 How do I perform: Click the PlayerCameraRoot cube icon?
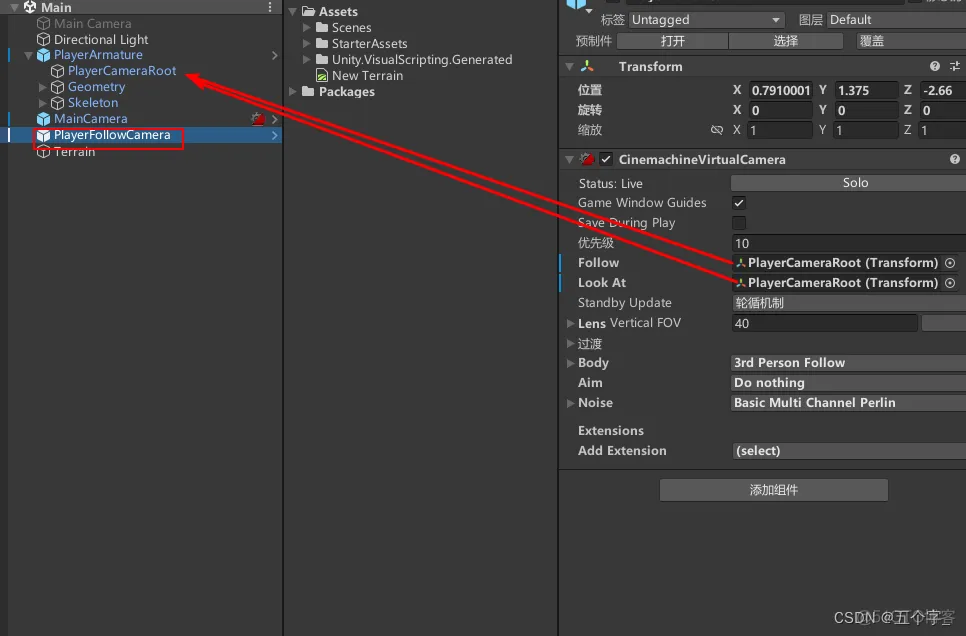coord(57,71)
